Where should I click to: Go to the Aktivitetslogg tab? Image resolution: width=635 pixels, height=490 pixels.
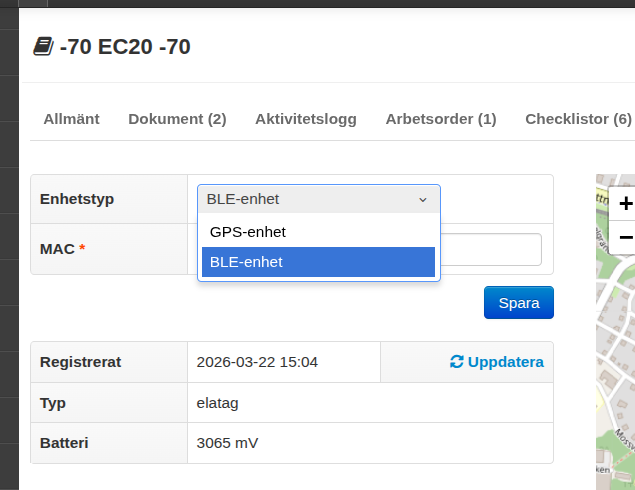(x=305, y=119)
